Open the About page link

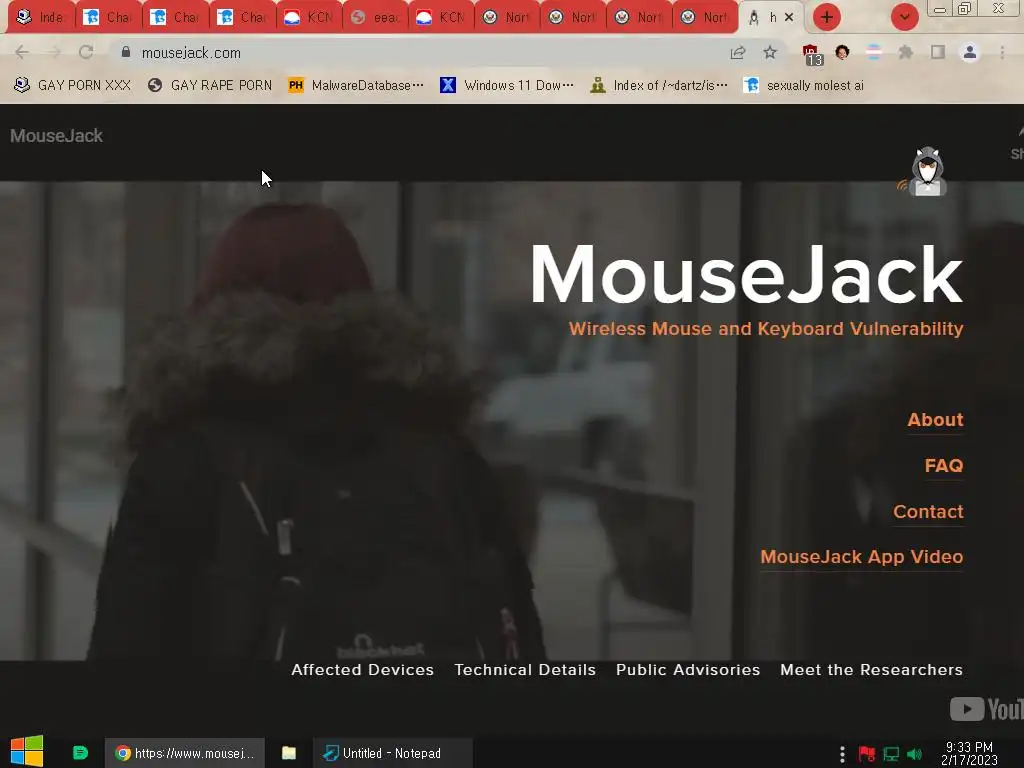[x=935, y=419]
